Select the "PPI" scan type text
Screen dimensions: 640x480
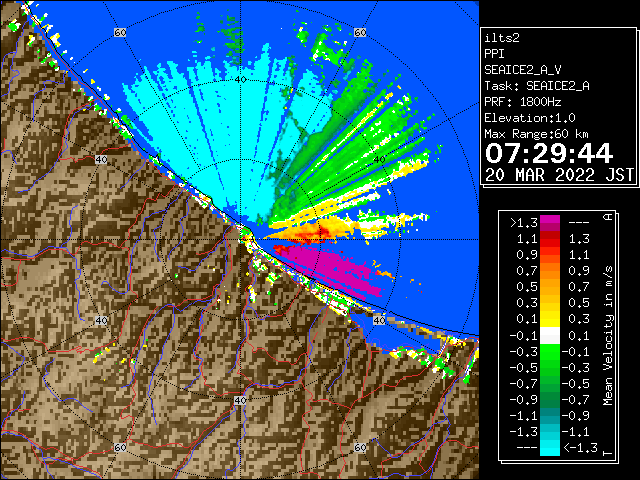pyautogui.click(x=494, y=54)
